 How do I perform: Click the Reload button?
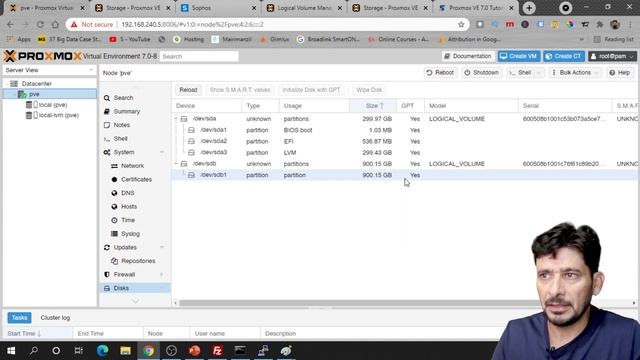click(x=188, y=90)
